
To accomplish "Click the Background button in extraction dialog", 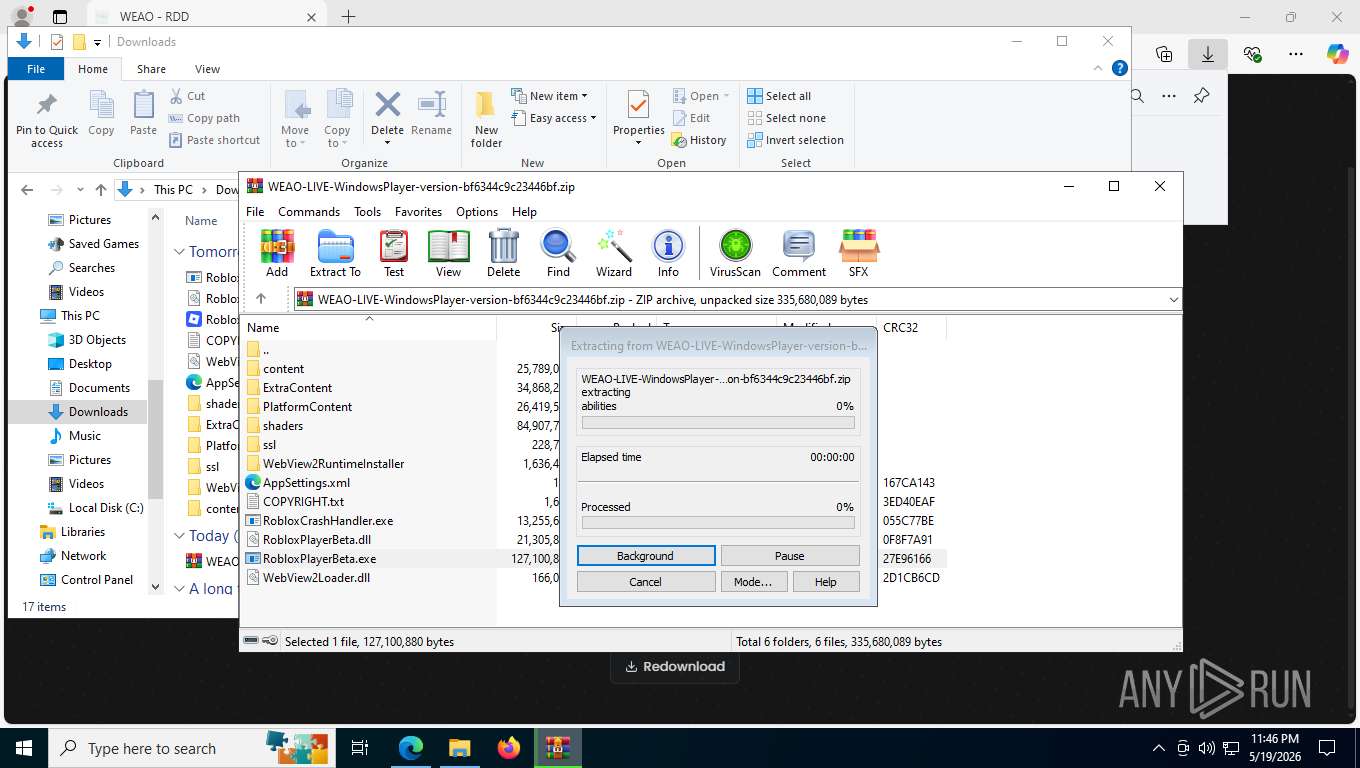I will tap(646, 556).
